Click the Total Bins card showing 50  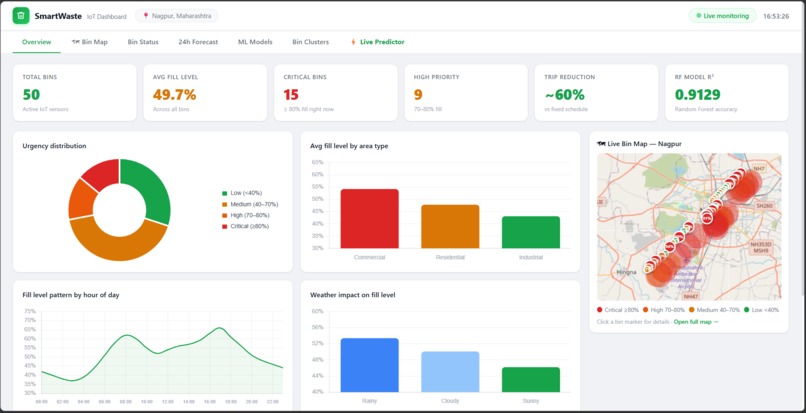75,93
